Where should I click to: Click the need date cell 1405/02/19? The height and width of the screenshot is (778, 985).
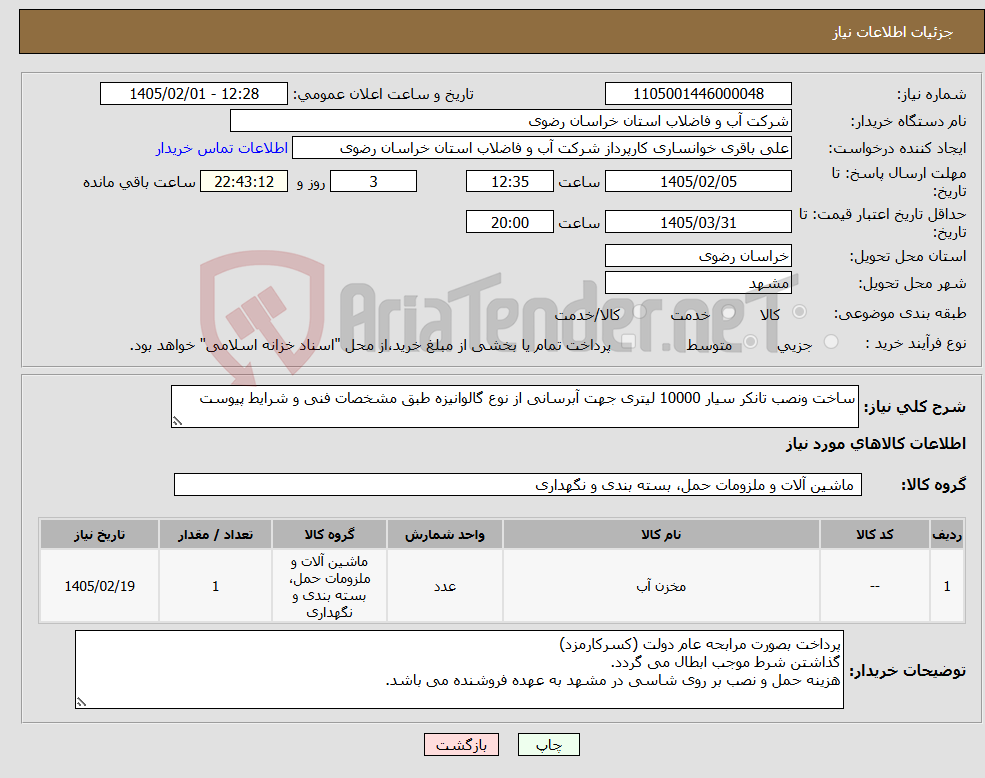point(99,586)
